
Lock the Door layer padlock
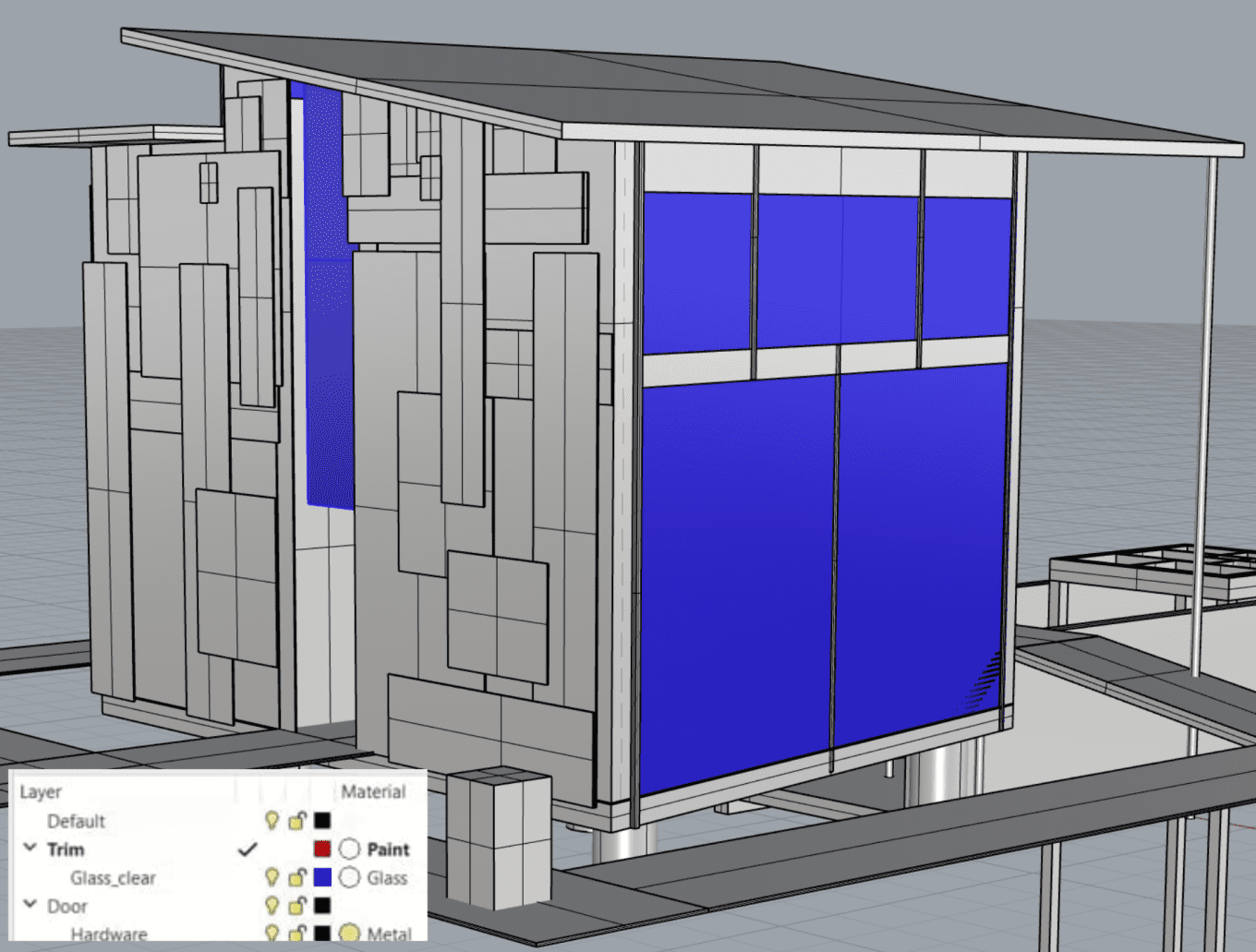point(296,905)
